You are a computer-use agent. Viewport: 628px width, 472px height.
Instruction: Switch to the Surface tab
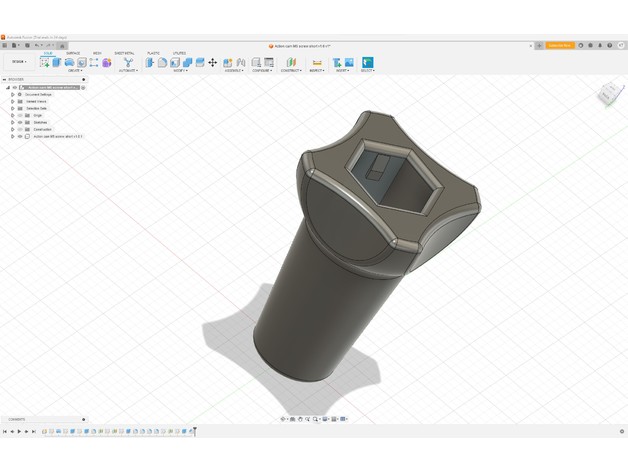pyautogui.click(x=73, y=53)
